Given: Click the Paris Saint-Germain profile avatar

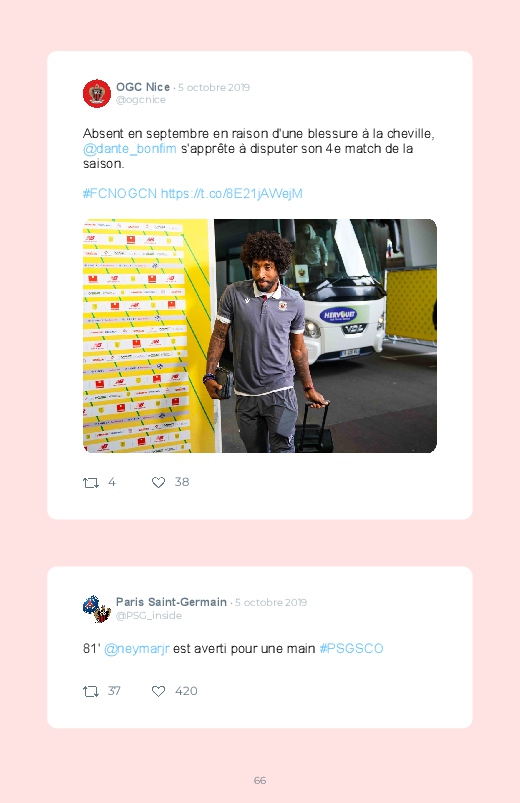Looking at the screenshot, I should click(x=97, y=609).
